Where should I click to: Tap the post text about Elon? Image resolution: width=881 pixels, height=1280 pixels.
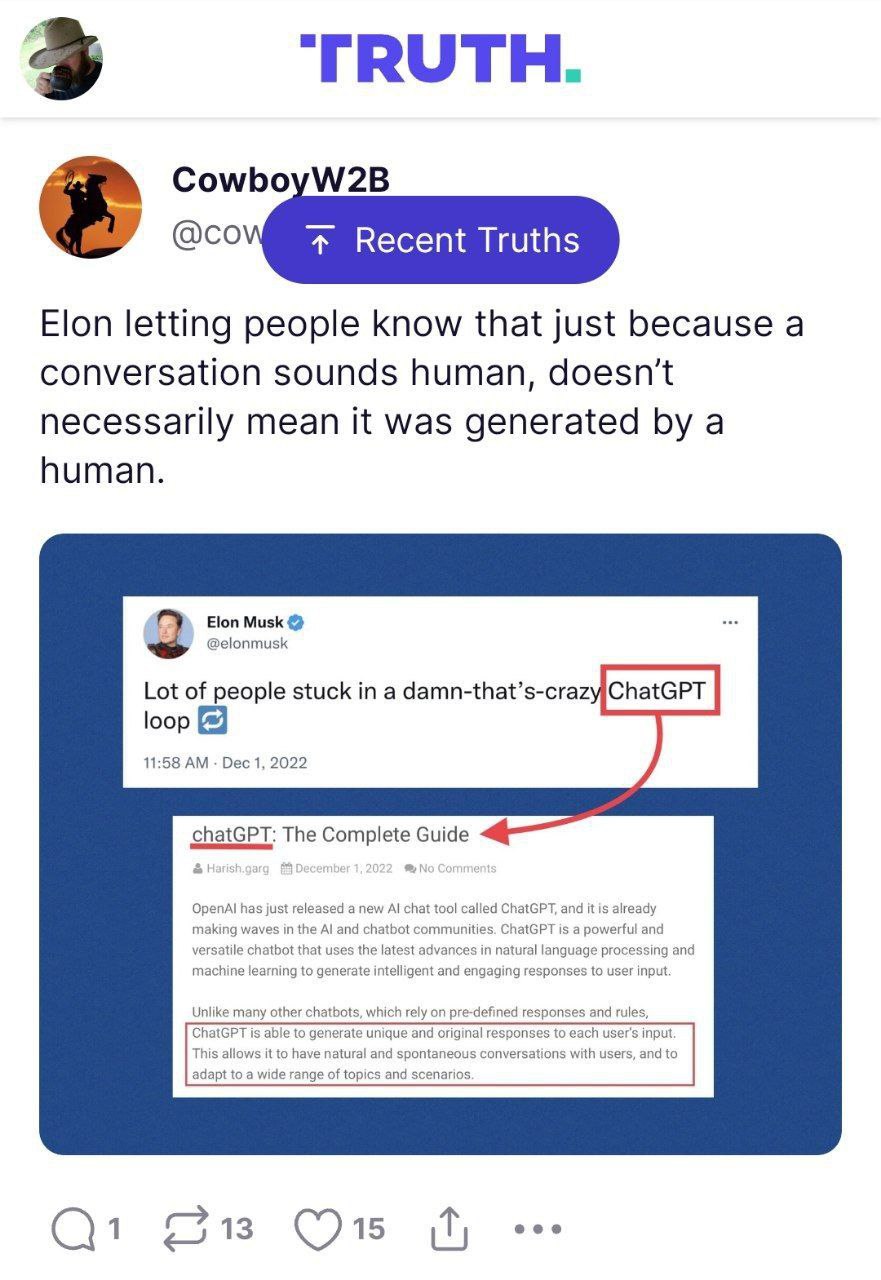[x=421, y=395]
